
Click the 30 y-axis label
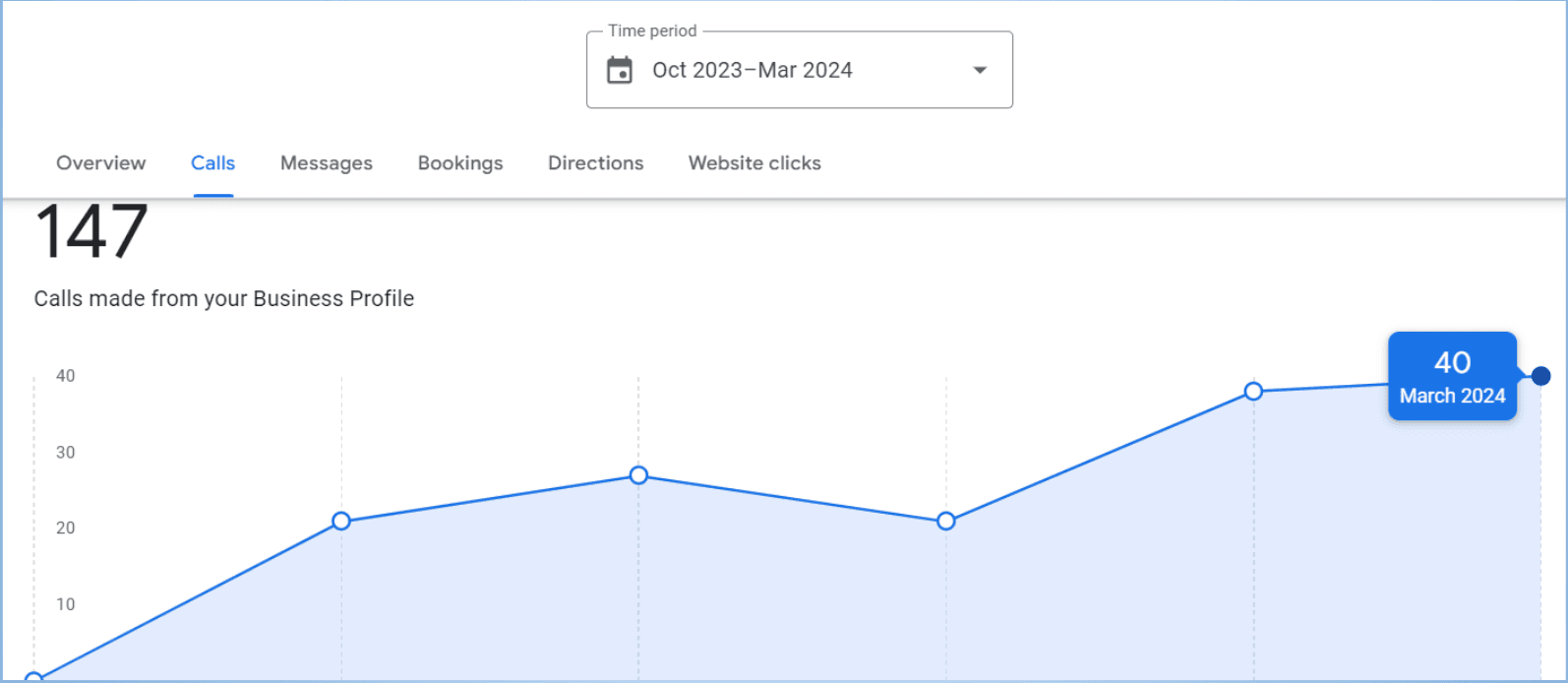(65, 453)
